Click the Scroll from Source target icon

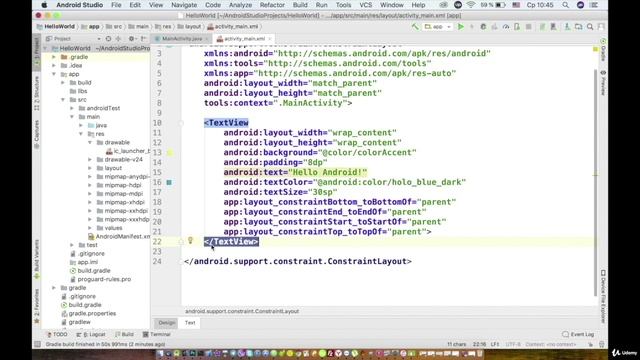(x=108, y=38)
